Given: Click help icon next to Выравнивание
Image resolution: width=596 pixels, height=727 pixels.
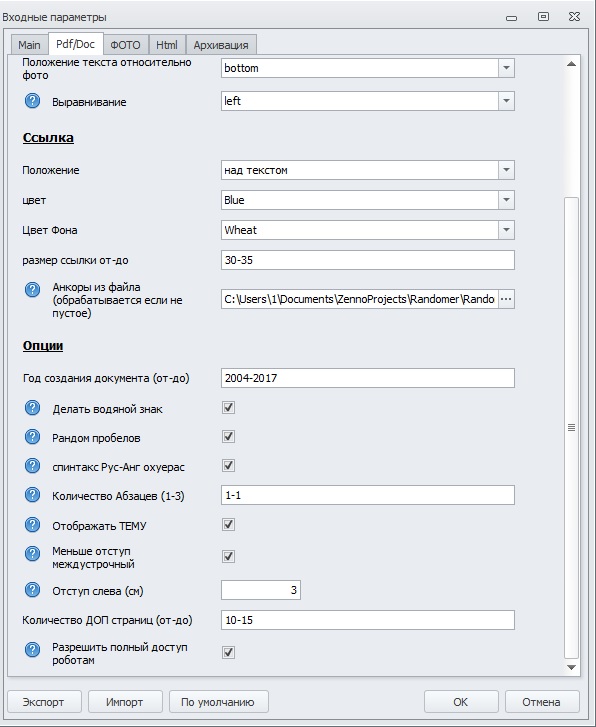Looking at the screenshot, I should [x=32, y=101].
